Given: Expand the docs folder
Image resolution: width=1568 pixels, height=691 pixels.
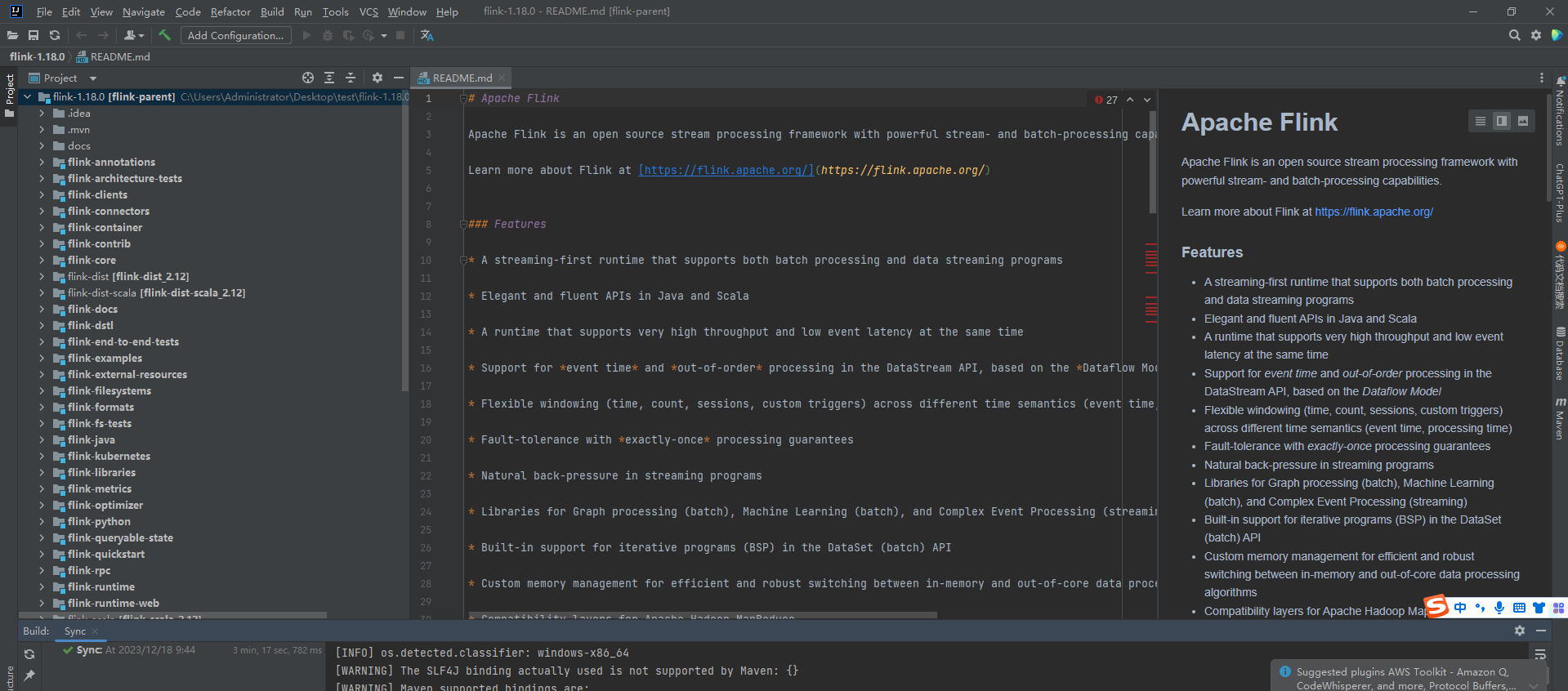Looking at the screenshot, I should point(42,146).
